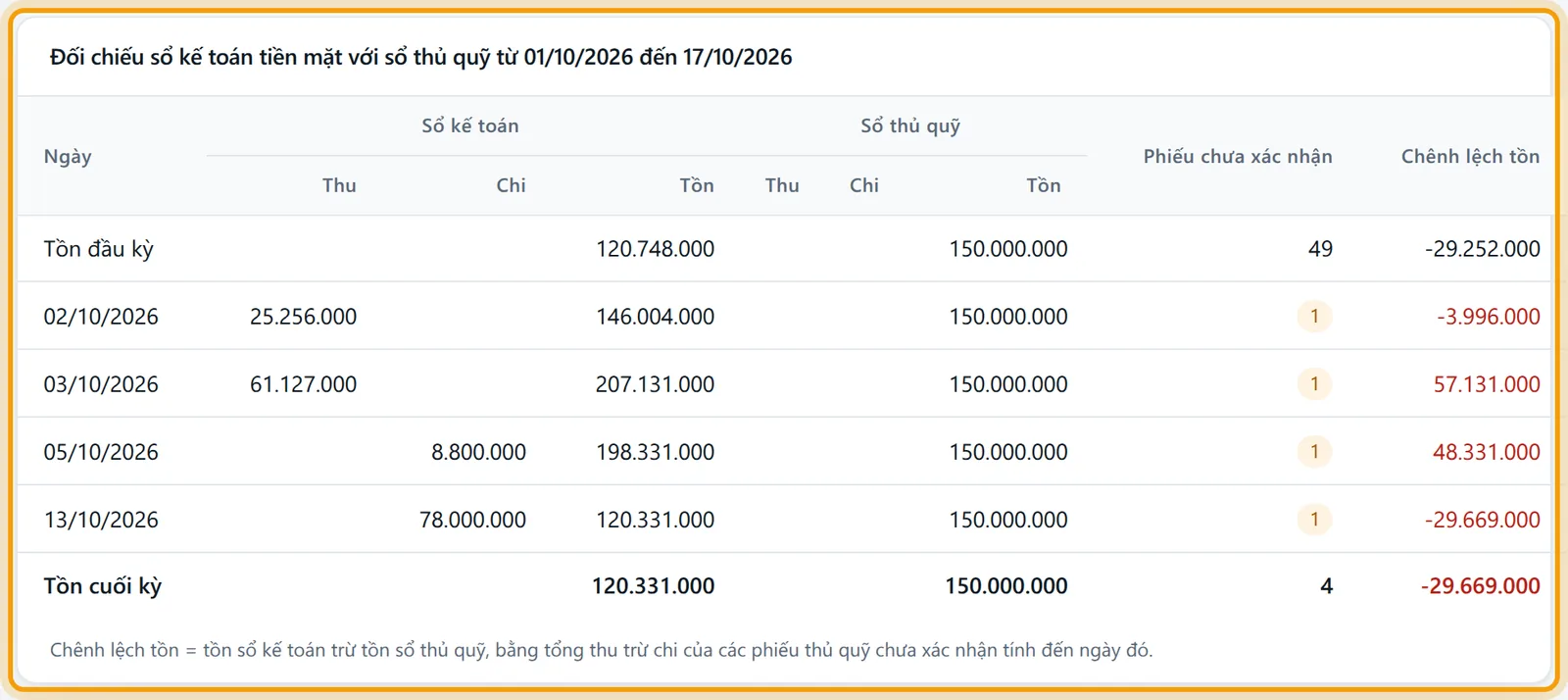Open the unconfirmed voucher badge for 13/10/2026

click(x=1314, y=520)
